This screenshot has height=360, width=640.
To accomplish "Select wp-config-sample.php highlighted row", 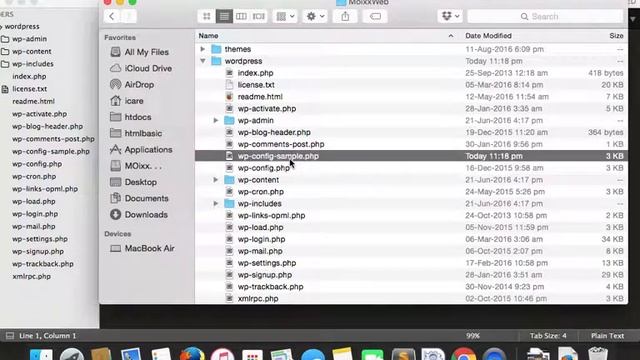I will (x=411, y=156).
